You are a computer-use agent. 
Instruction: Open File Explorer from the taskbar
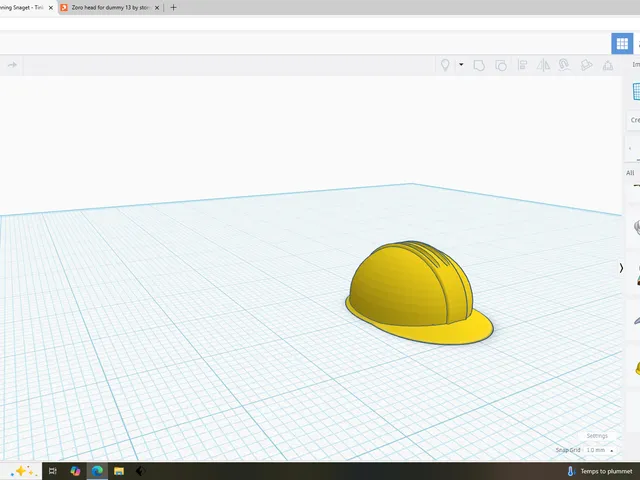tap(119, 471)
